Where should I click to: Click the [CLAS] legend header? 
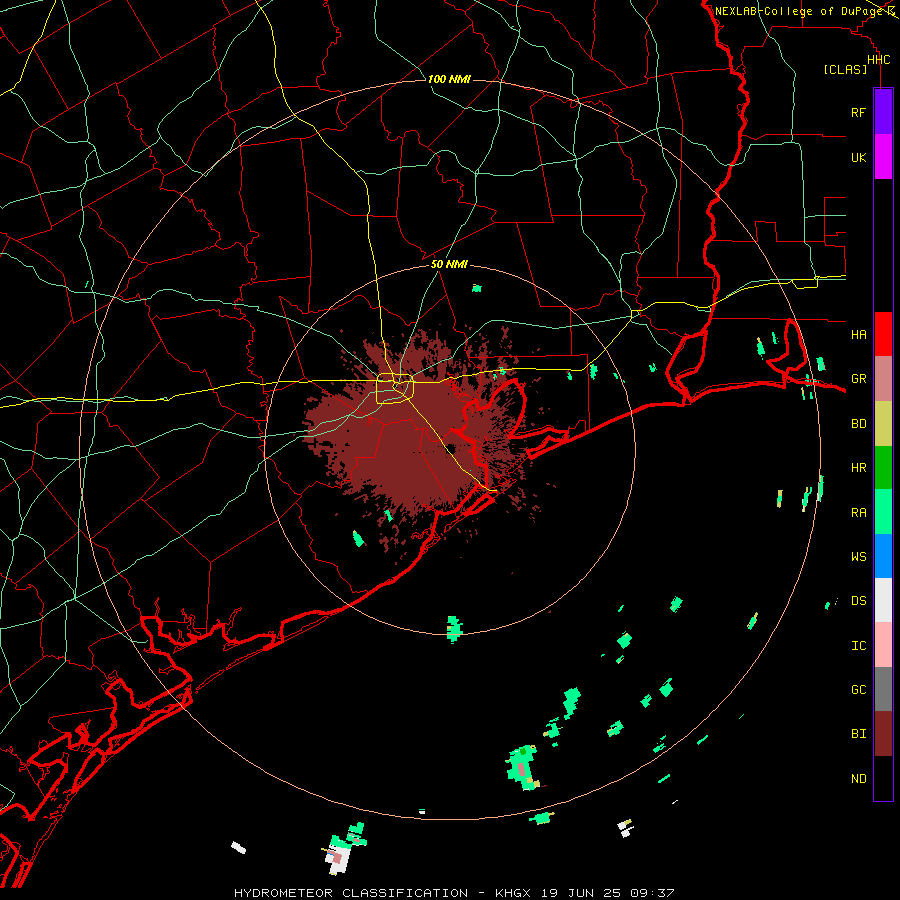pos(845,70)
